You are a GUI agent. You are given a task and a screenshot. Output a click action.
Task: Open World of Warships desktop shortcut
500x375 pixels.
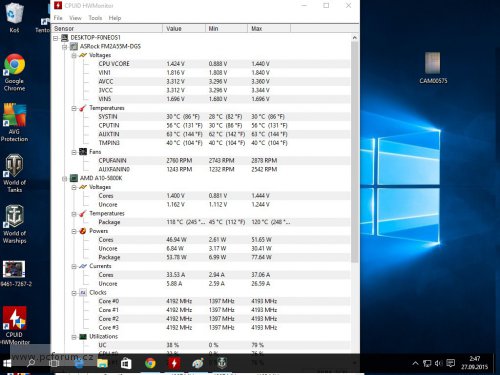tap(14, 225)
